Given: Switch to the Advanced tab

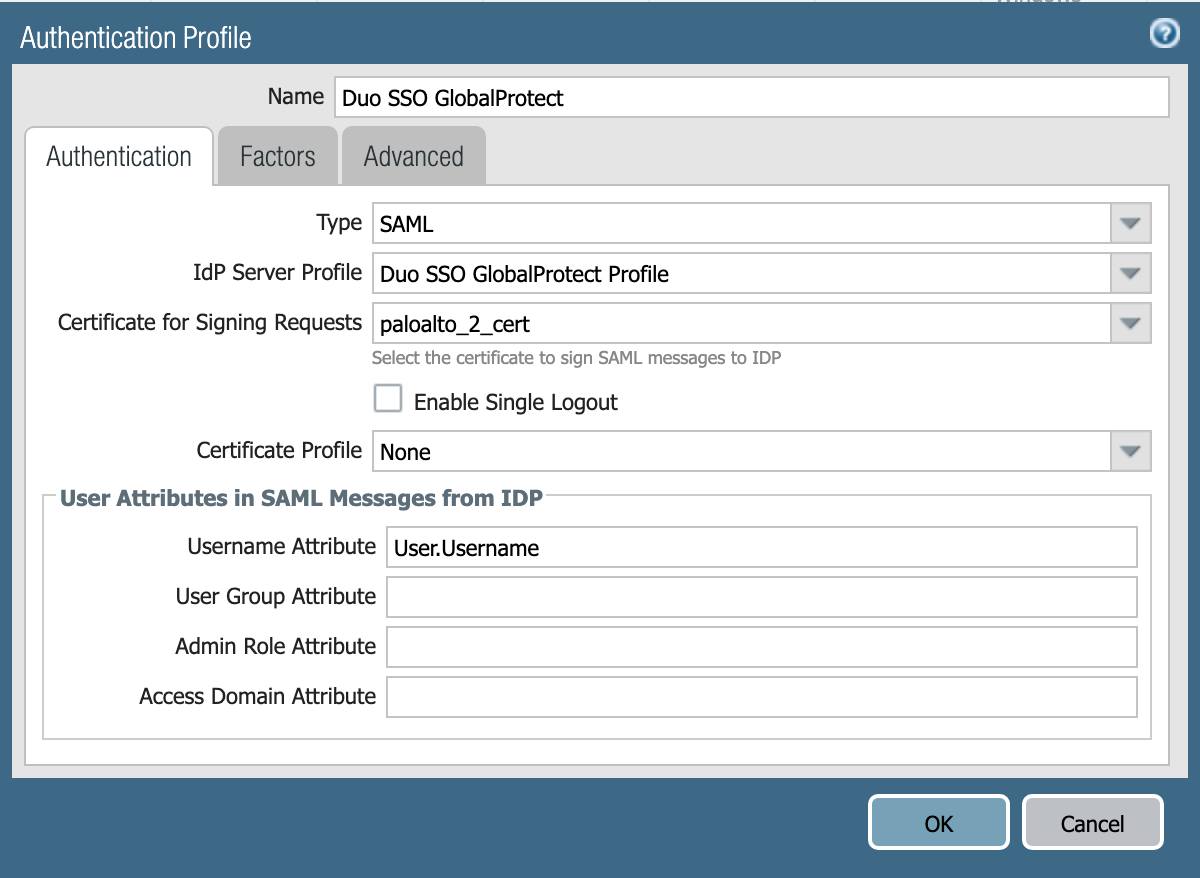Looking at the screenshot, I should [413, 155].
